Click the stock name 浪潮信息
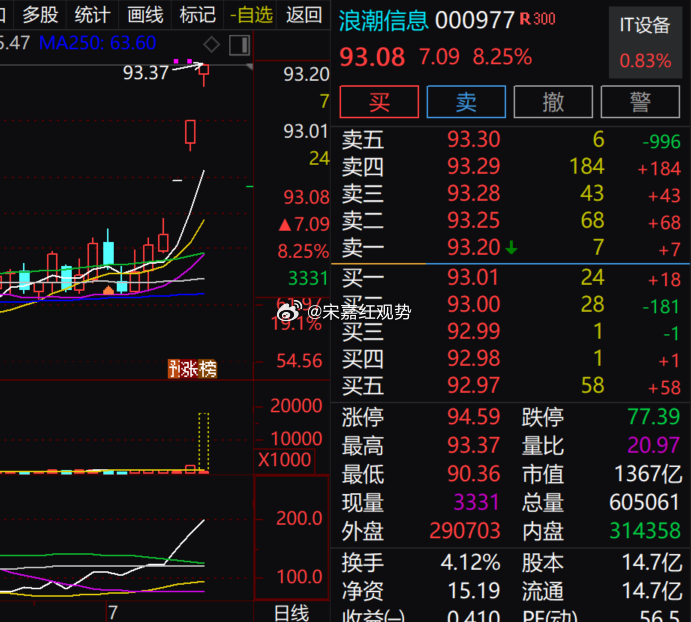This screenshot has width=691, height=622. click(x=383, y=20)
